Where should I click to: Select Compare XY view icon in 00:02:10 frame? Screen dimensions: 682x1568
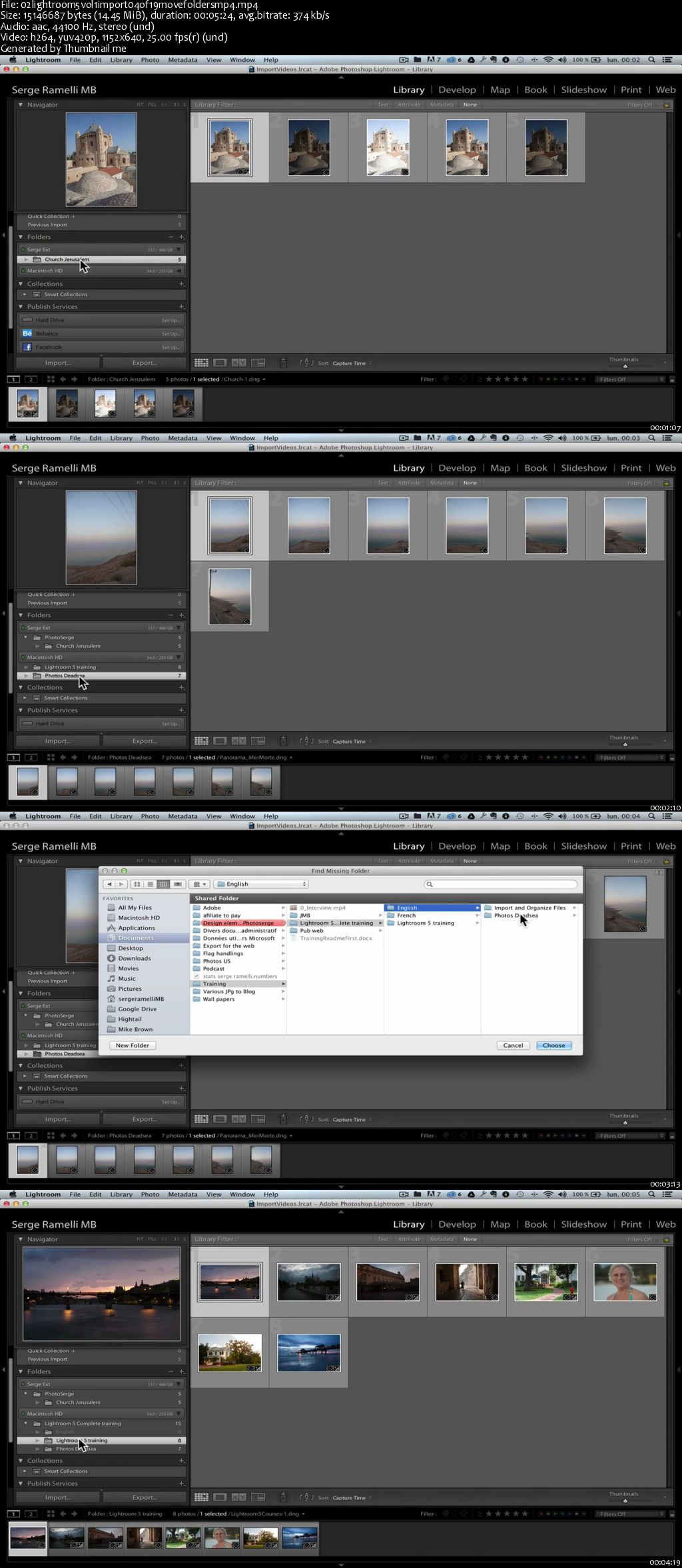click(x=238, y=741)
